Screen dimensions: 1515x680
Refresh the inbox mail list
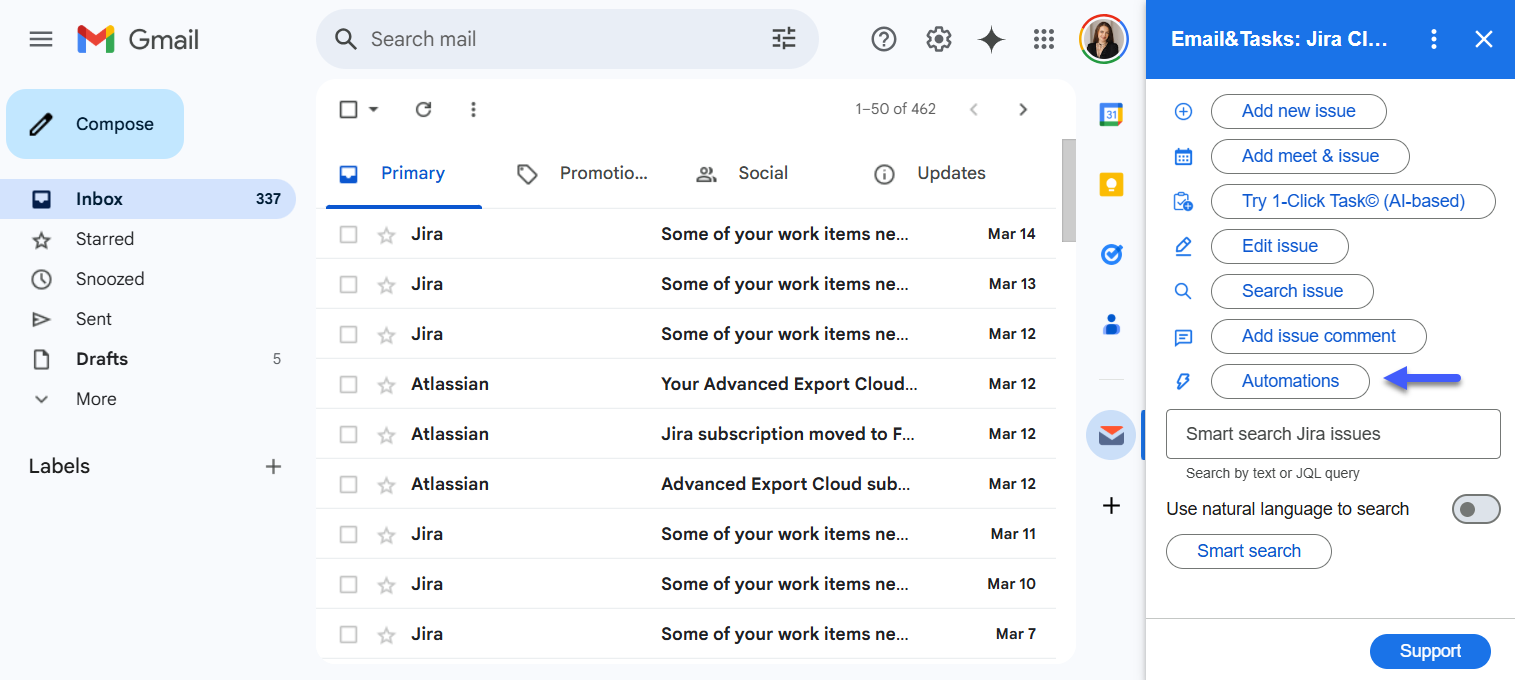pos(423,110)
